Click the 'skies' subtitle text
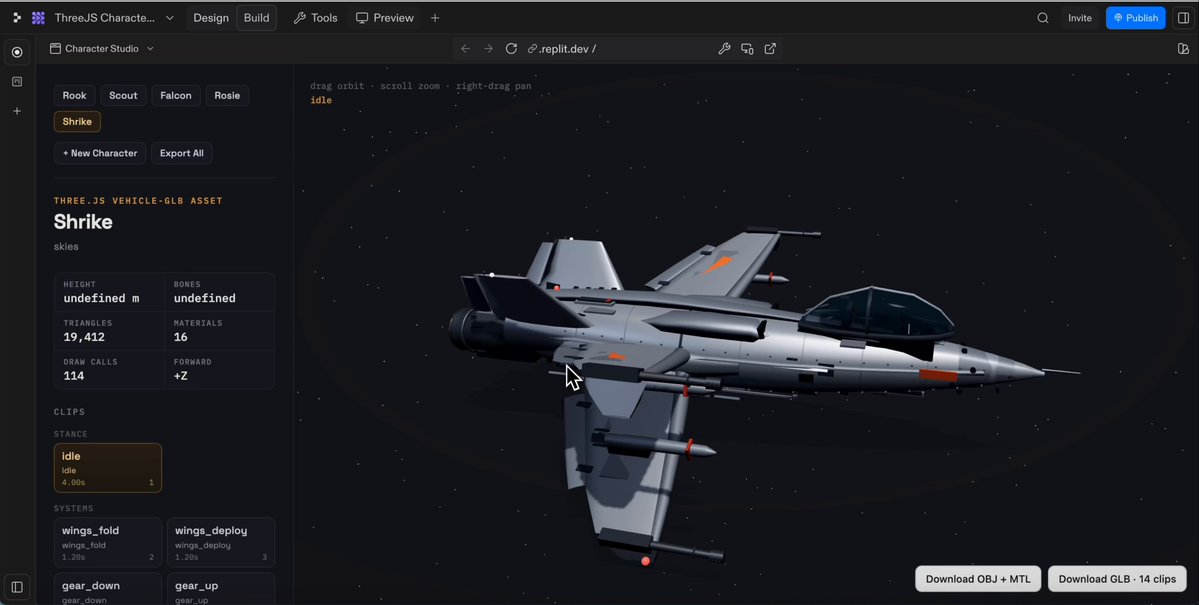Viewport: 1199px width, 605px height. 66,246
